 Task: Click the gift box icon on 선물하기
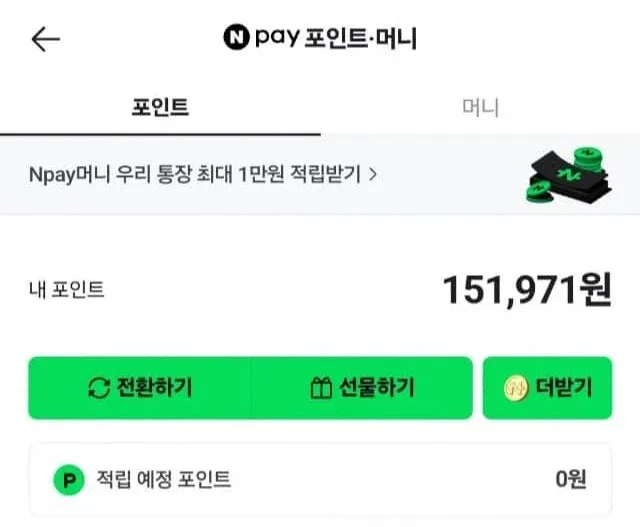point(321,388)
